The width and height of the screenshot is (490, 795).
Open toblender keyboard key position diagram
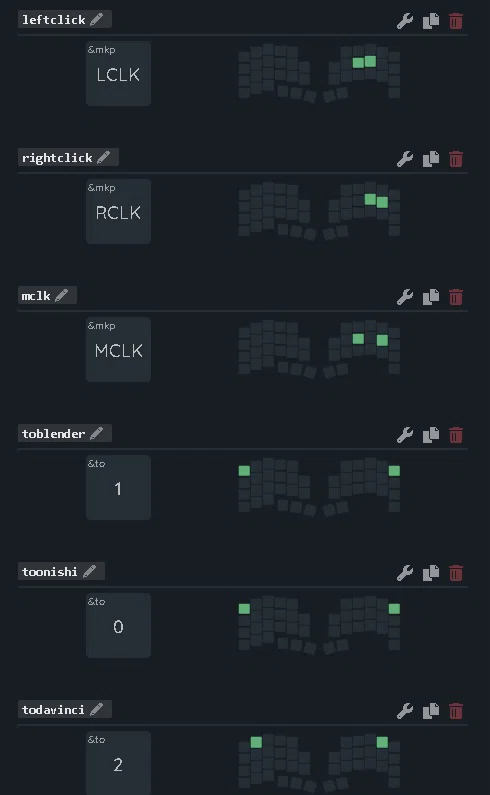tap(319, 487)
